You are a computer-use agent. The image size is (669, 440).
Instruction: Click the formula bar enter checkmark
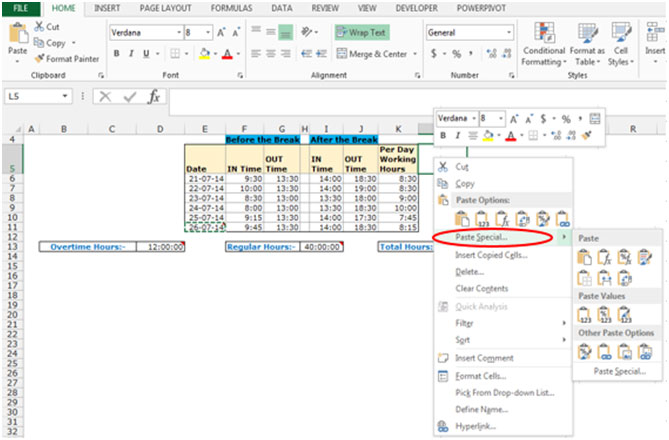click(130, 97)
